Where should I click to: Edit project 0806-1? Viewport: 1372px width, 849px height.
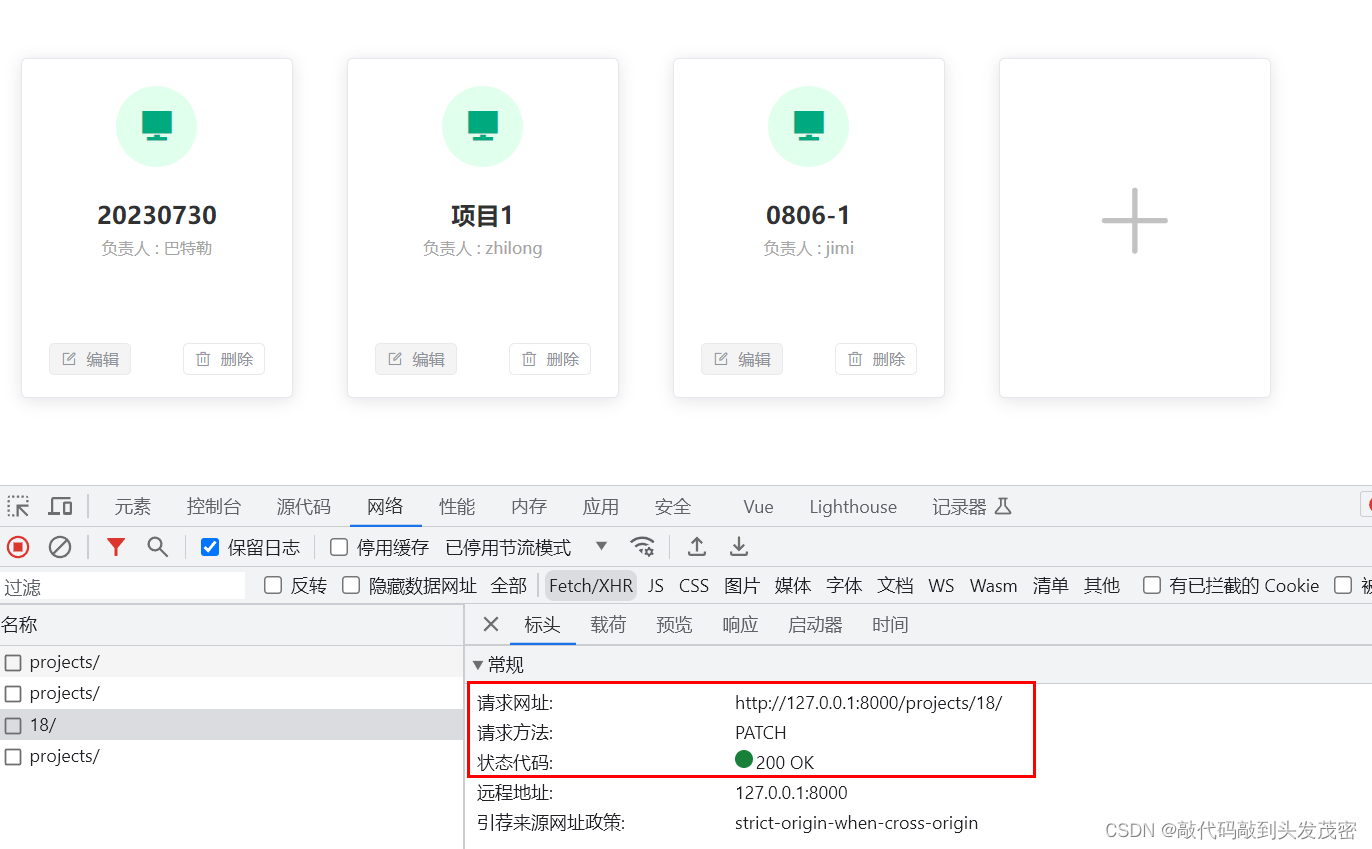tap(742, 359)
